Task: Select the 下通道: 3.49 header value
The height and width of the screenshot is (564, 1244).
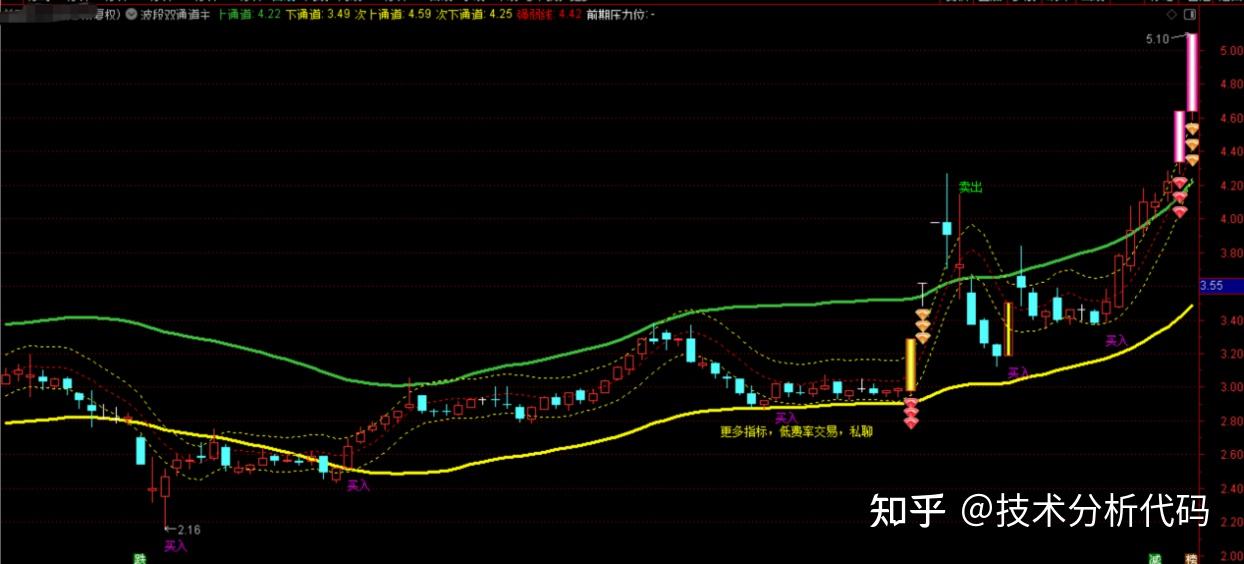Action: point(316,16)
